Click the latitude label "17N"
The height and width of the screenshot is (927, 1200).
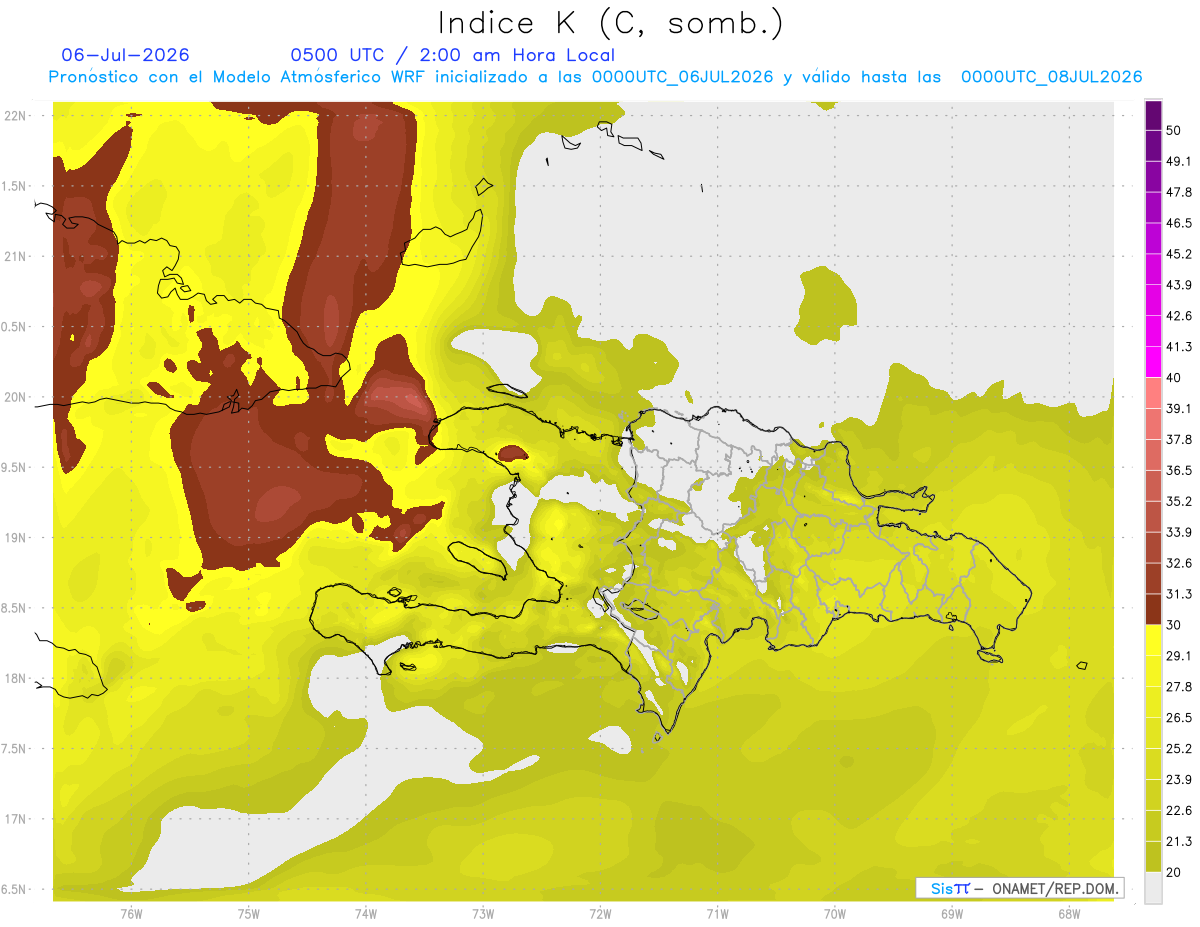pyautogui.click(x=17, y=819)
